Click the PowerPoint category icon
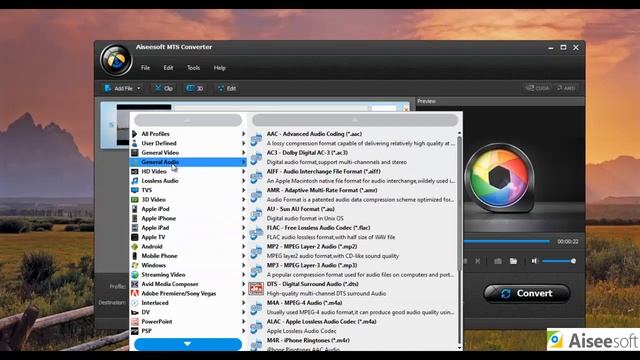This screenshot has height=360, width=640. [x=135, y=322]
